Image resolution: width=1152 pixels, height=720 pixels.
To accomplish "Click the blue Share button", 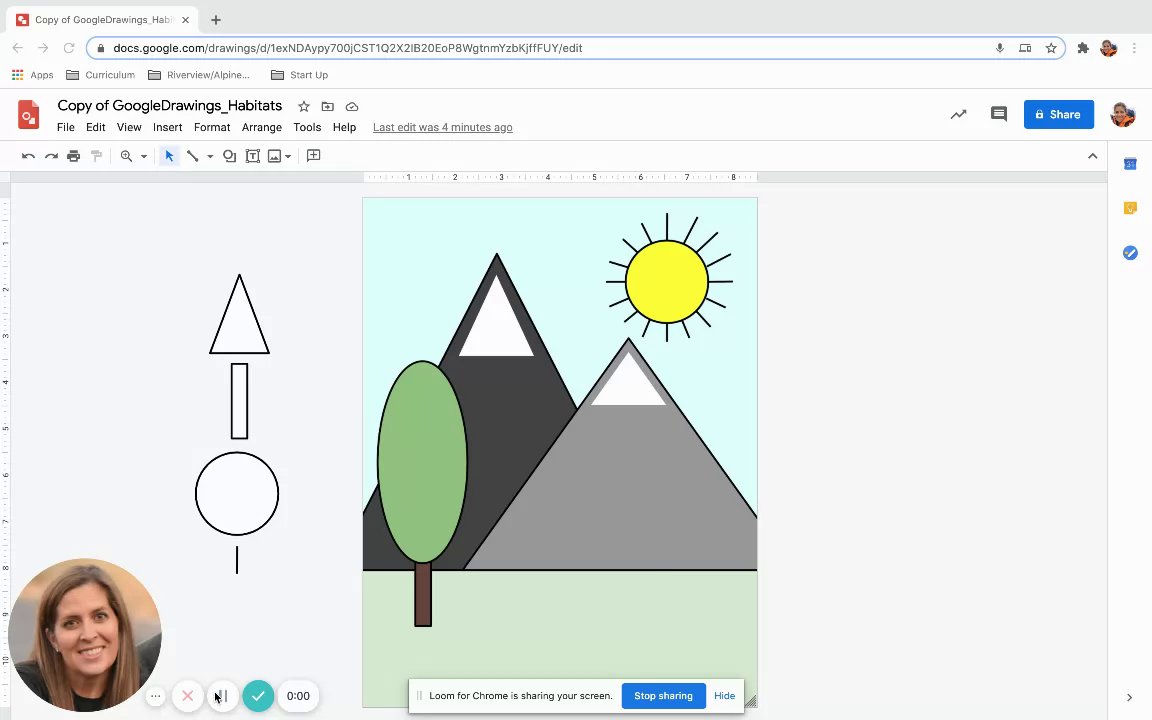I will [1058, 114].
